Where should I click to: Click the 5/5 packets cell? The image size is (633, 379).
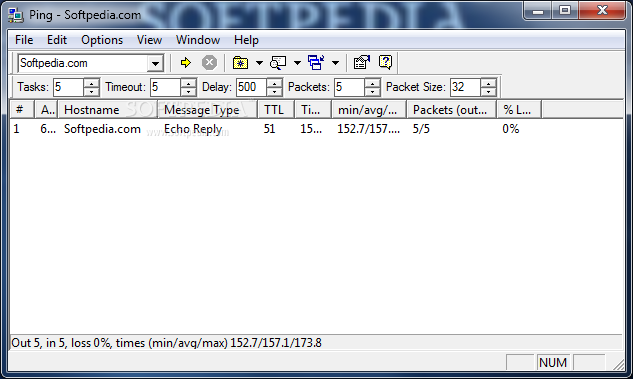pyautogui.click(x=421, y=129)
